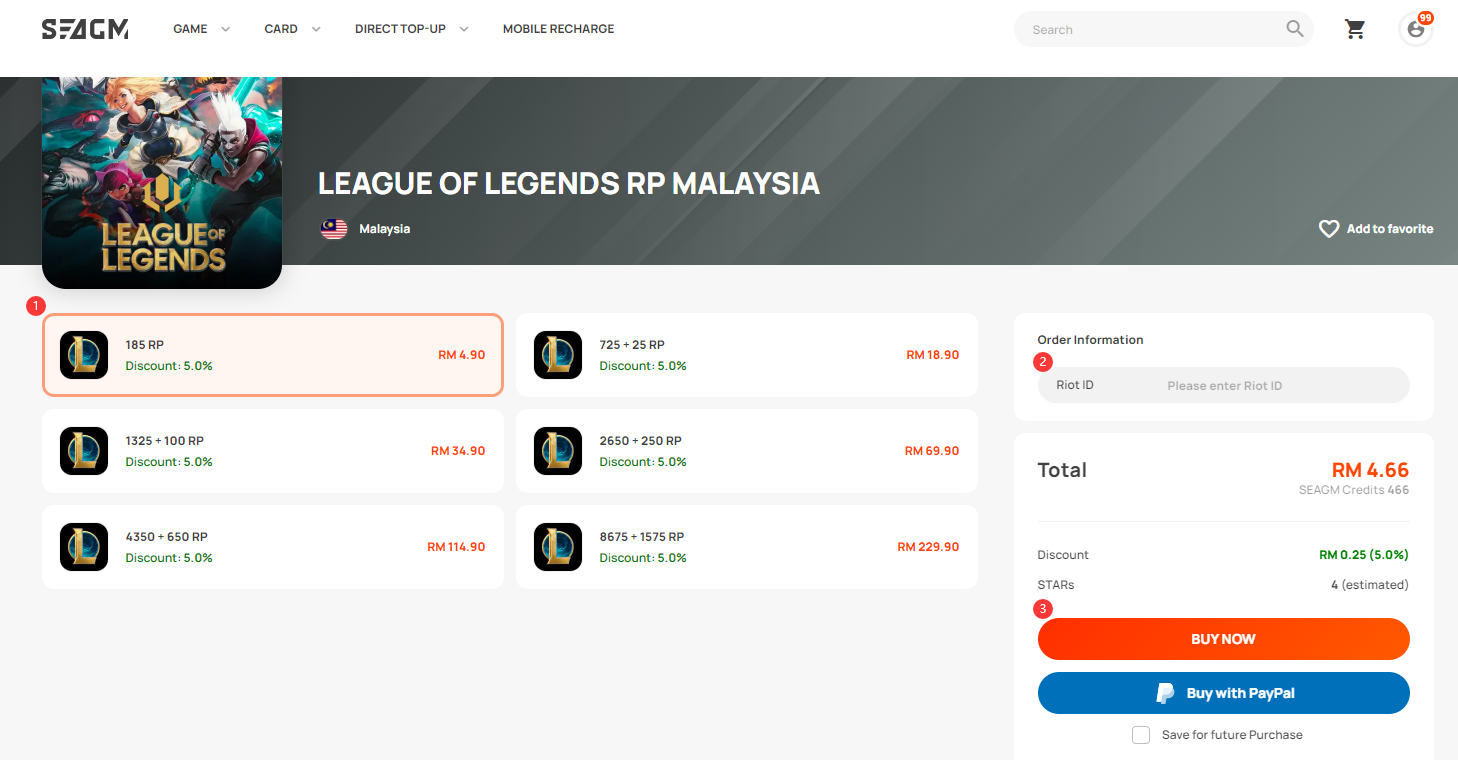
Task: Expand the GAME menu chevron
Action: [x=225, y=29]
